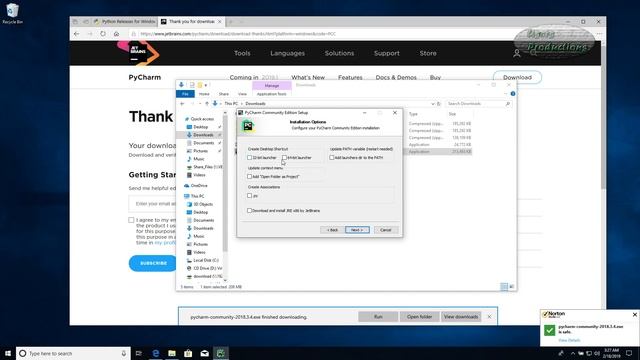This screenshot has width=640, height=360.
Task: Select the Manage contextual tab
Action: click(x=272, y=86)
